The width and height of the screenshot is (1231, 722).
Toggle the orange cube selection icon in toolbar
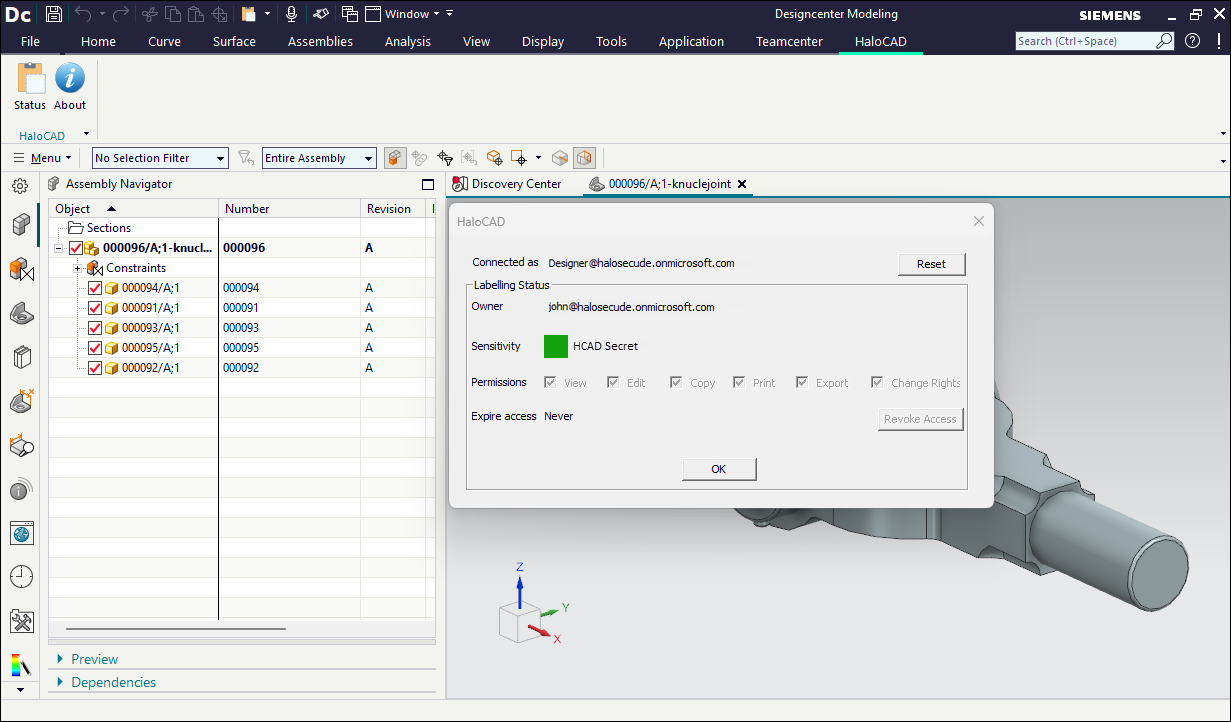click(395, 158)
